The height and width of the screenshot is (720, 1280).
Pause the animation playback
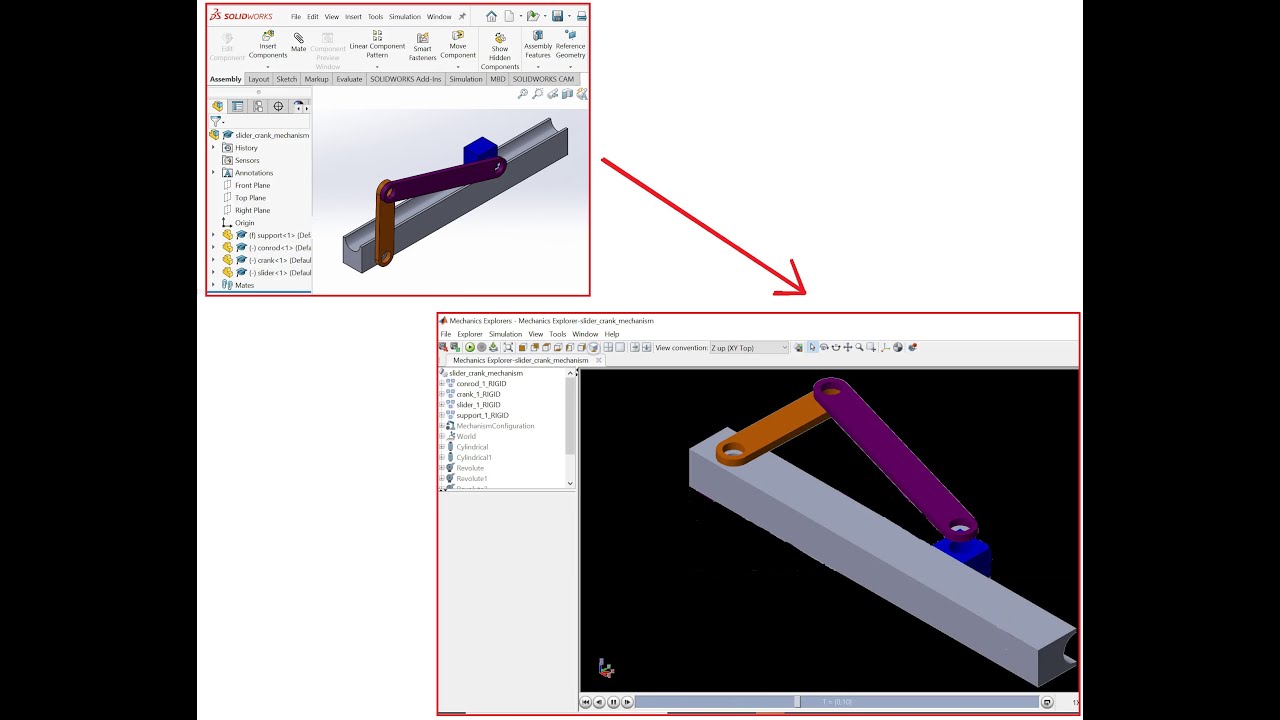click(613, 702)
